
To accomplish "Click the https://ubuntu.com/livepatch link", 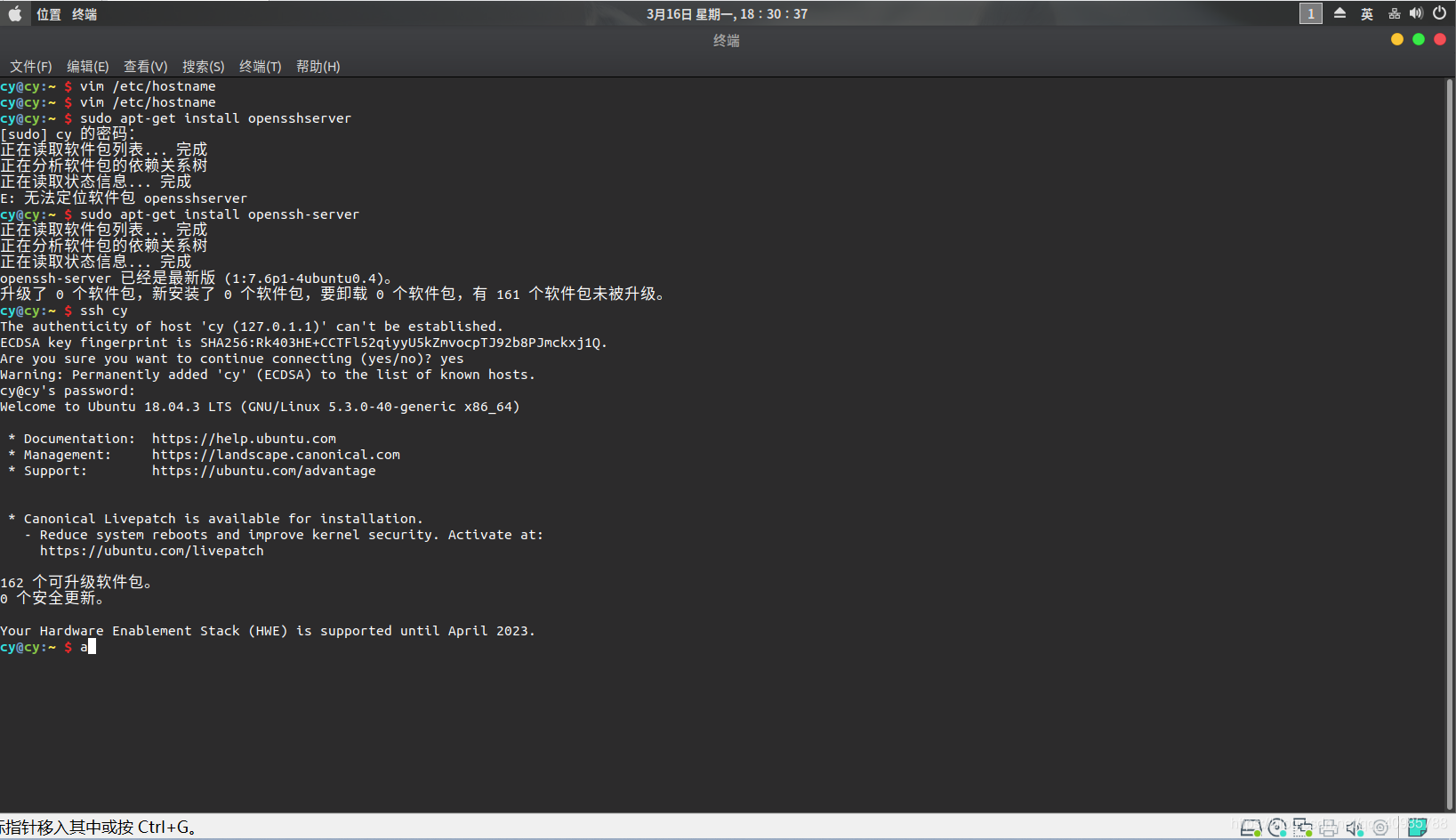I will [151, 551].
